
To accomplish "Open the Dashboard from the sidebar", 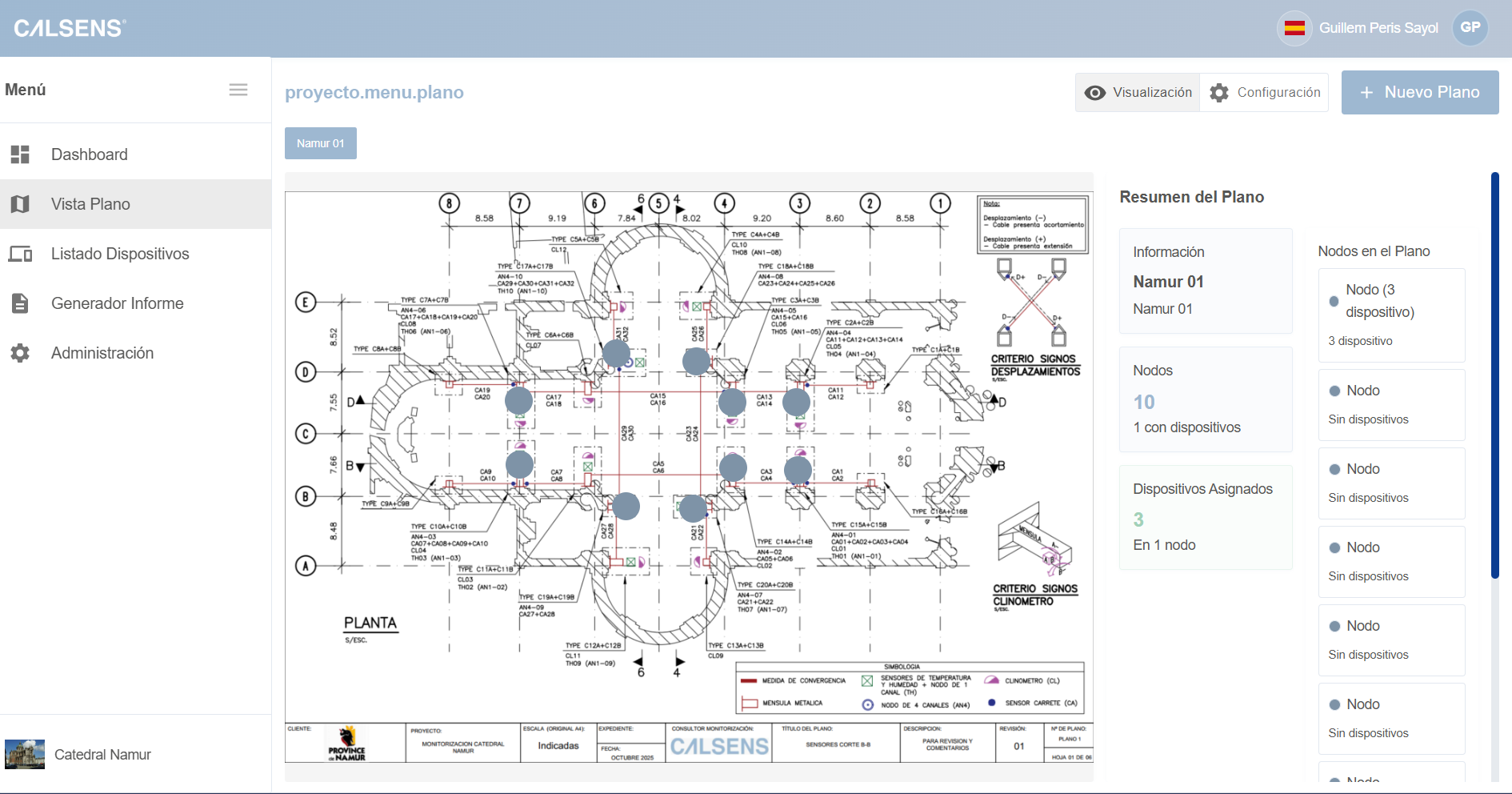I will click(x=21, y=154).
